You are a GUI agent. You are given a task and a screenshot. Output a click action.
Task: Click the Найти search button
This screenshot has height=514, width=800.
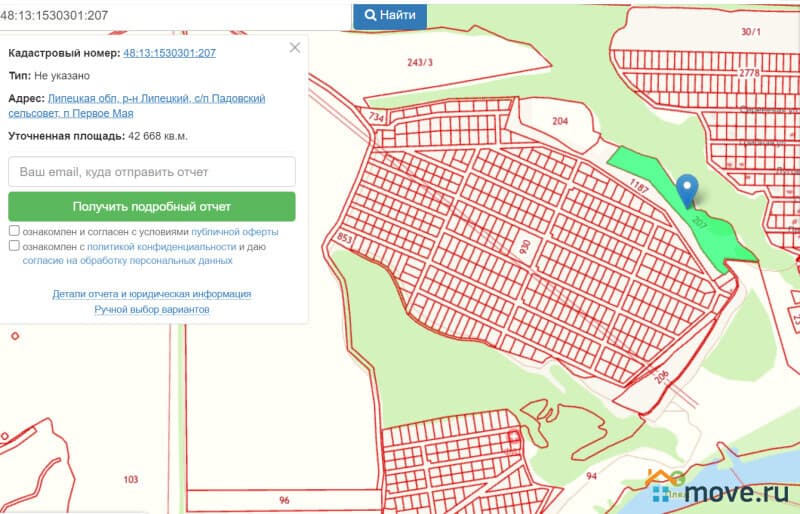[x=390, y=15]
